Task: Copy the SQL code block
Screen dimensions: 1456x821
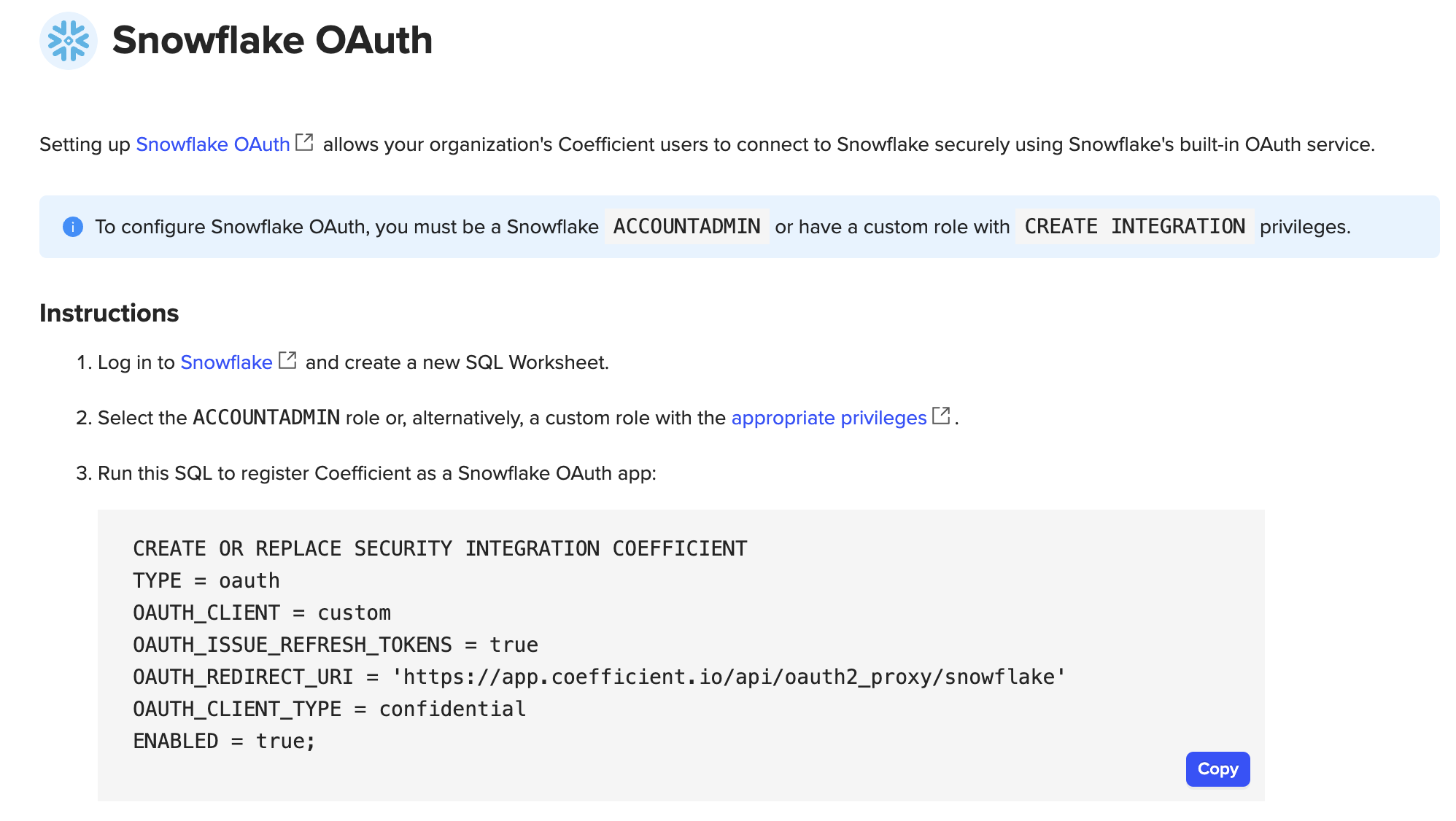Action: coord(1217,769)
